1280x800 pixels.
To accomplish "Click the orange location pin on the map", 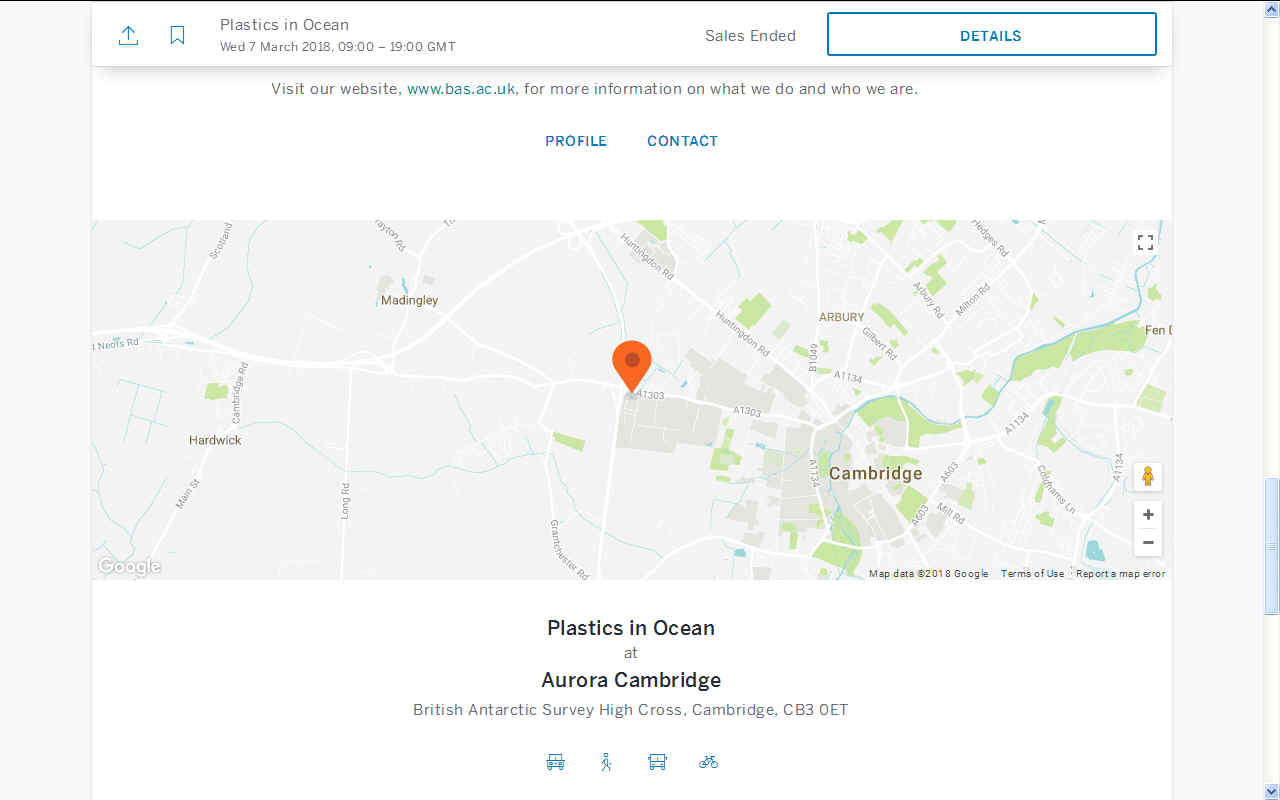I will 631,364.
